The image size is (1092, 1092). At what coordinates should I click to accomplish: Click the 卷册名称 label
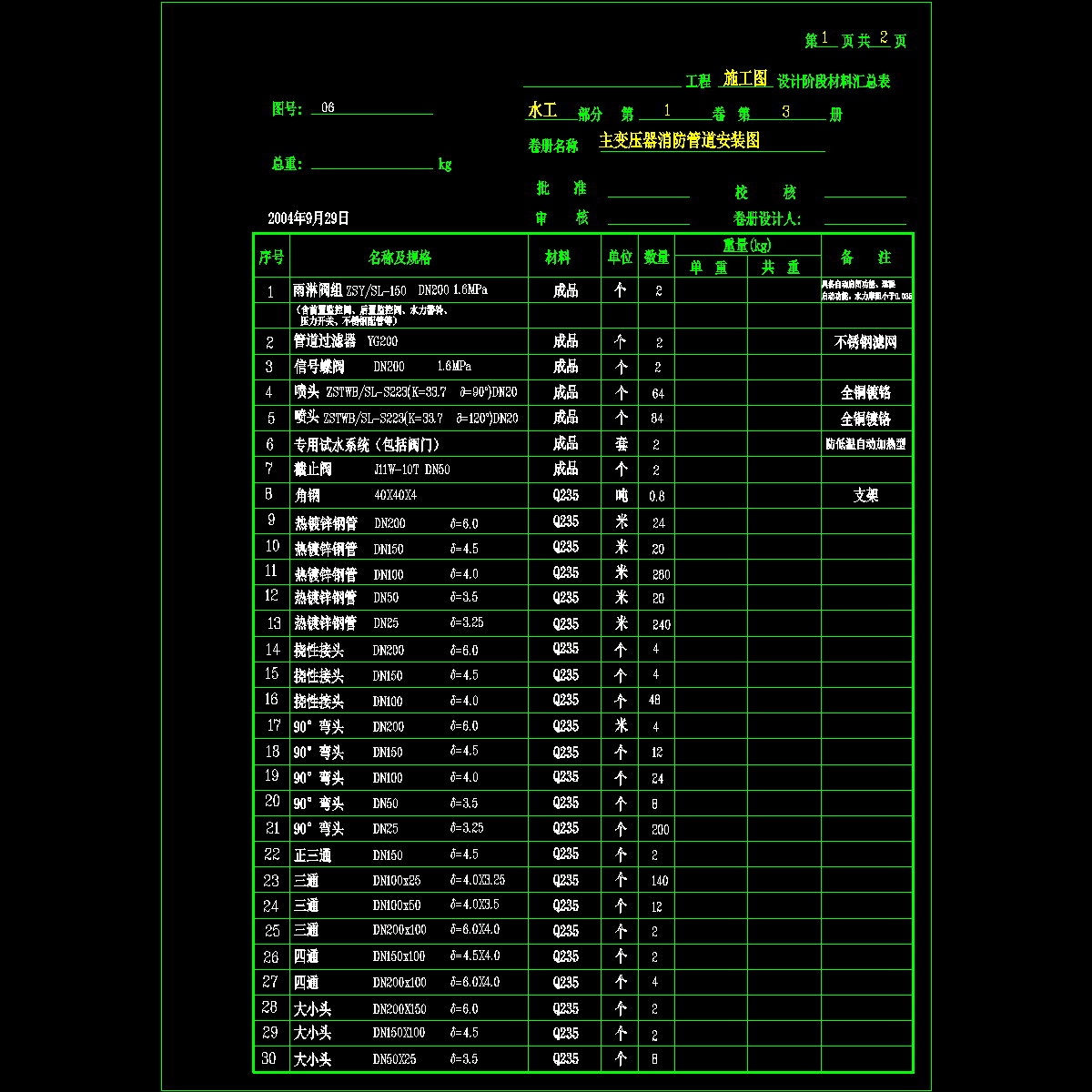click(x=553, y=146)
